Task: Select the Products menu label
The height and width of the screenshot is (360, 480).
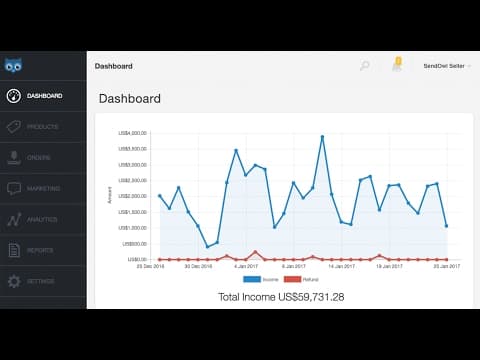Action: tap(42, 127)
